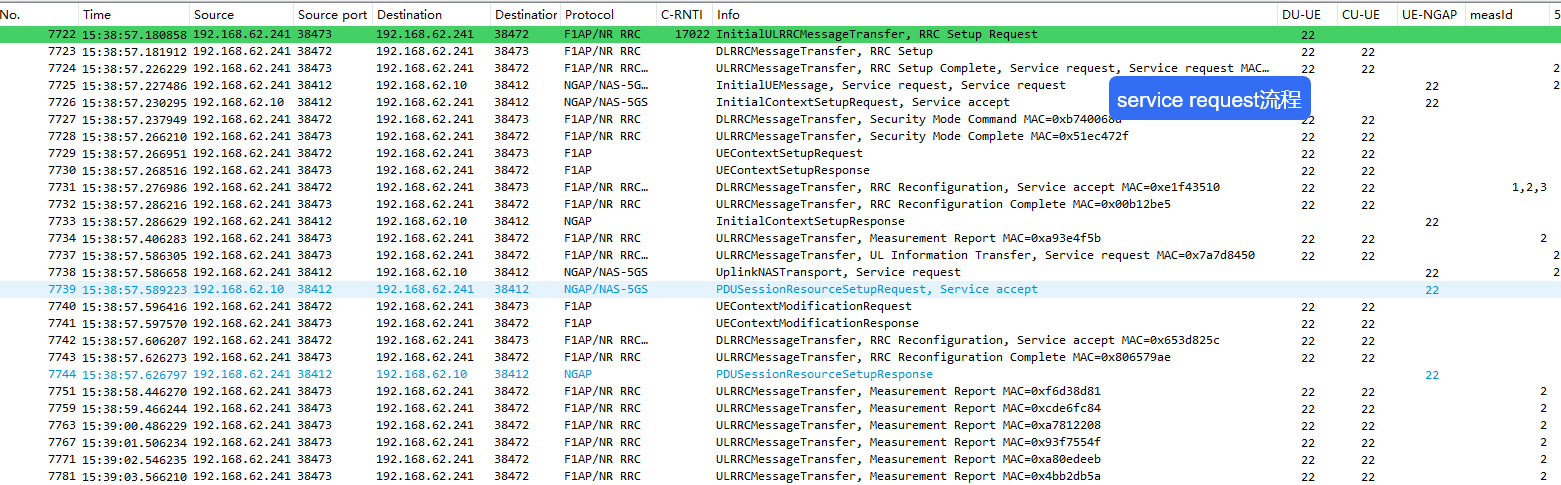Sort by the Source port column
The width and height of the screenshot is (1561, 485).
[x=333, y=15]
